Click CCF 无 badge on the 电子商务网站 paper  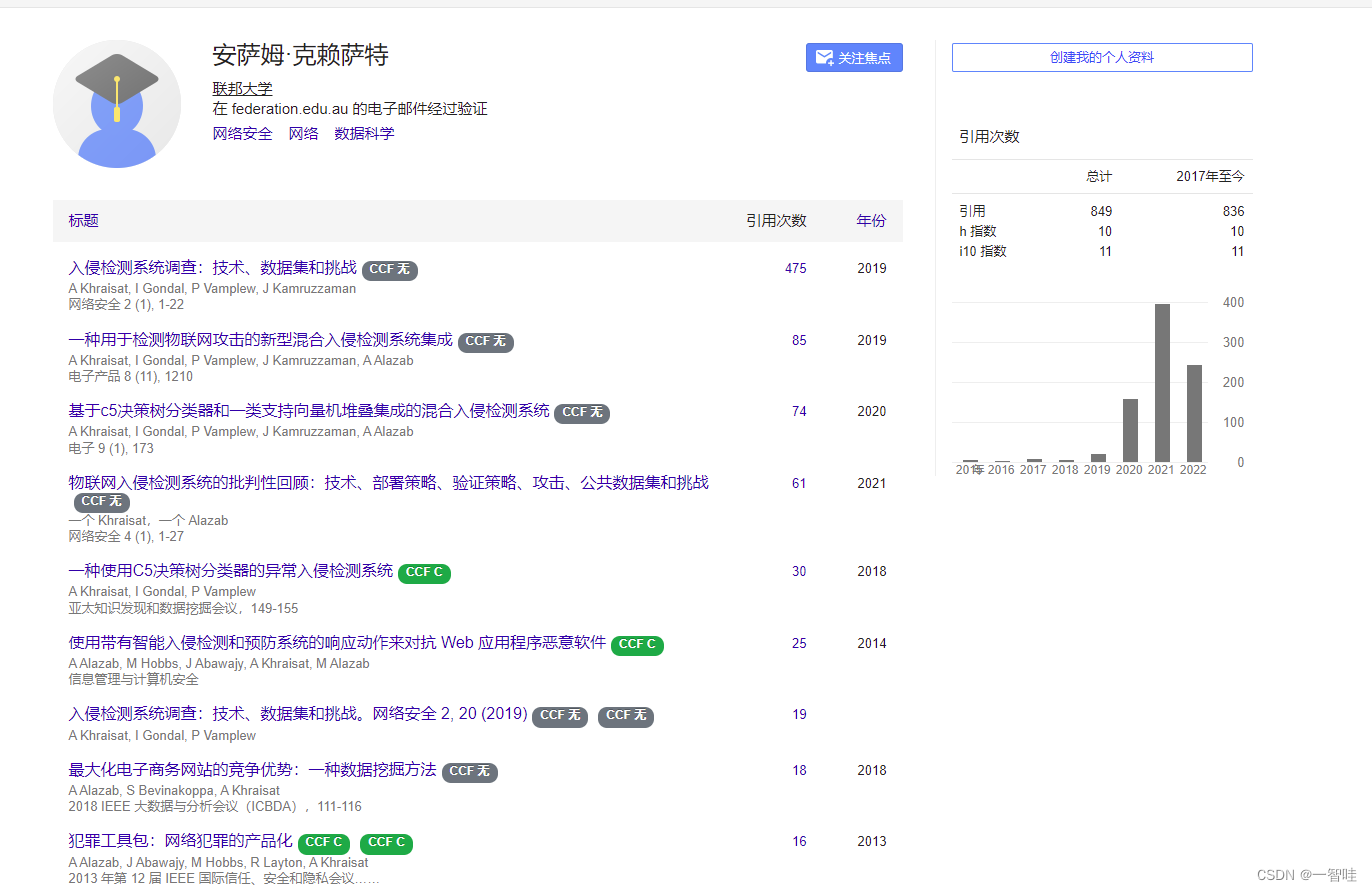pos(470,772)
